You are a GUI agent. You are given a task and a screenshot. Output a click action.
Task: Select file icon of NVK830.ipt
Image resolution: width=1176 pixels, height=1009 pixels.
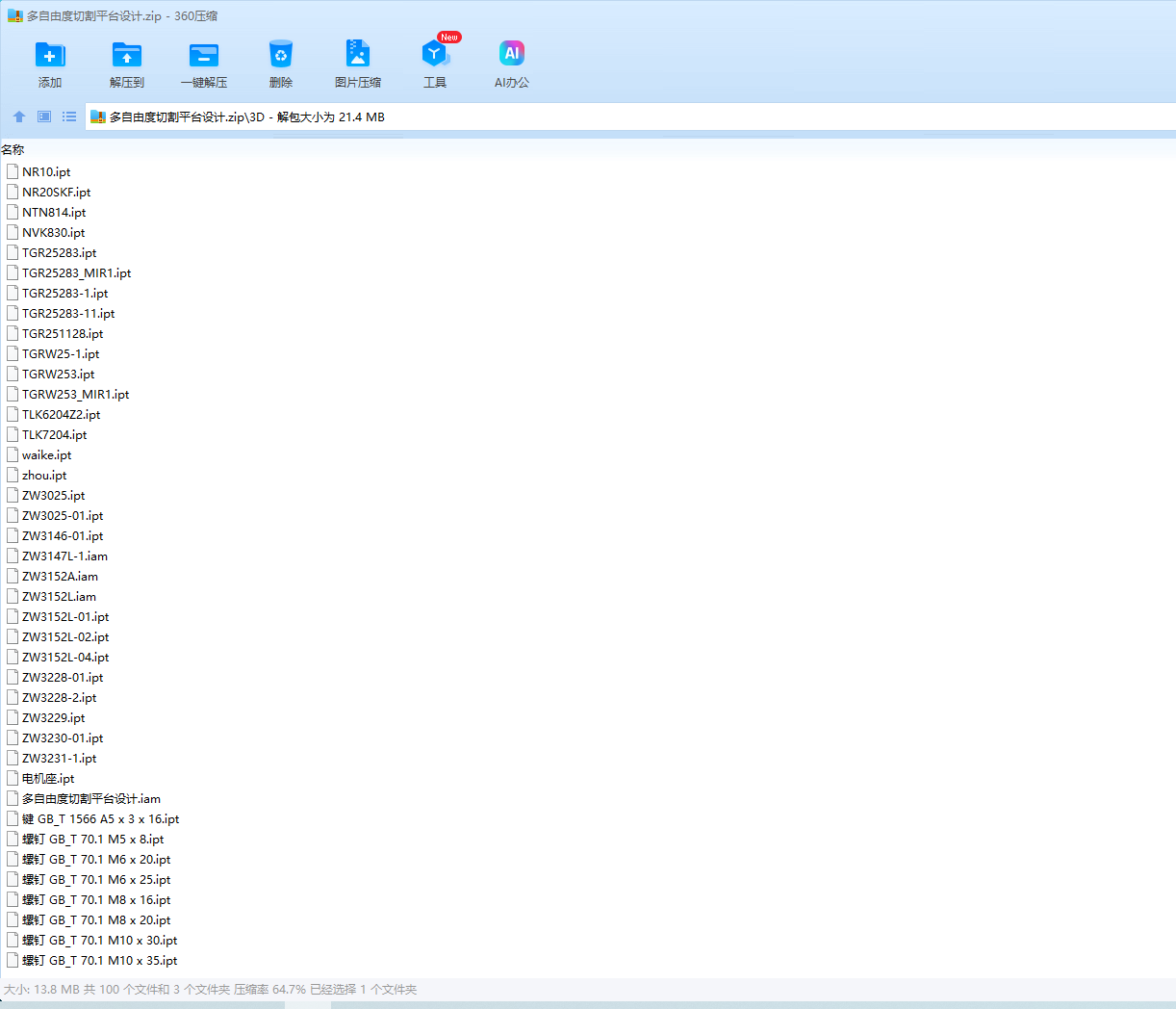(x=13, y=232)
